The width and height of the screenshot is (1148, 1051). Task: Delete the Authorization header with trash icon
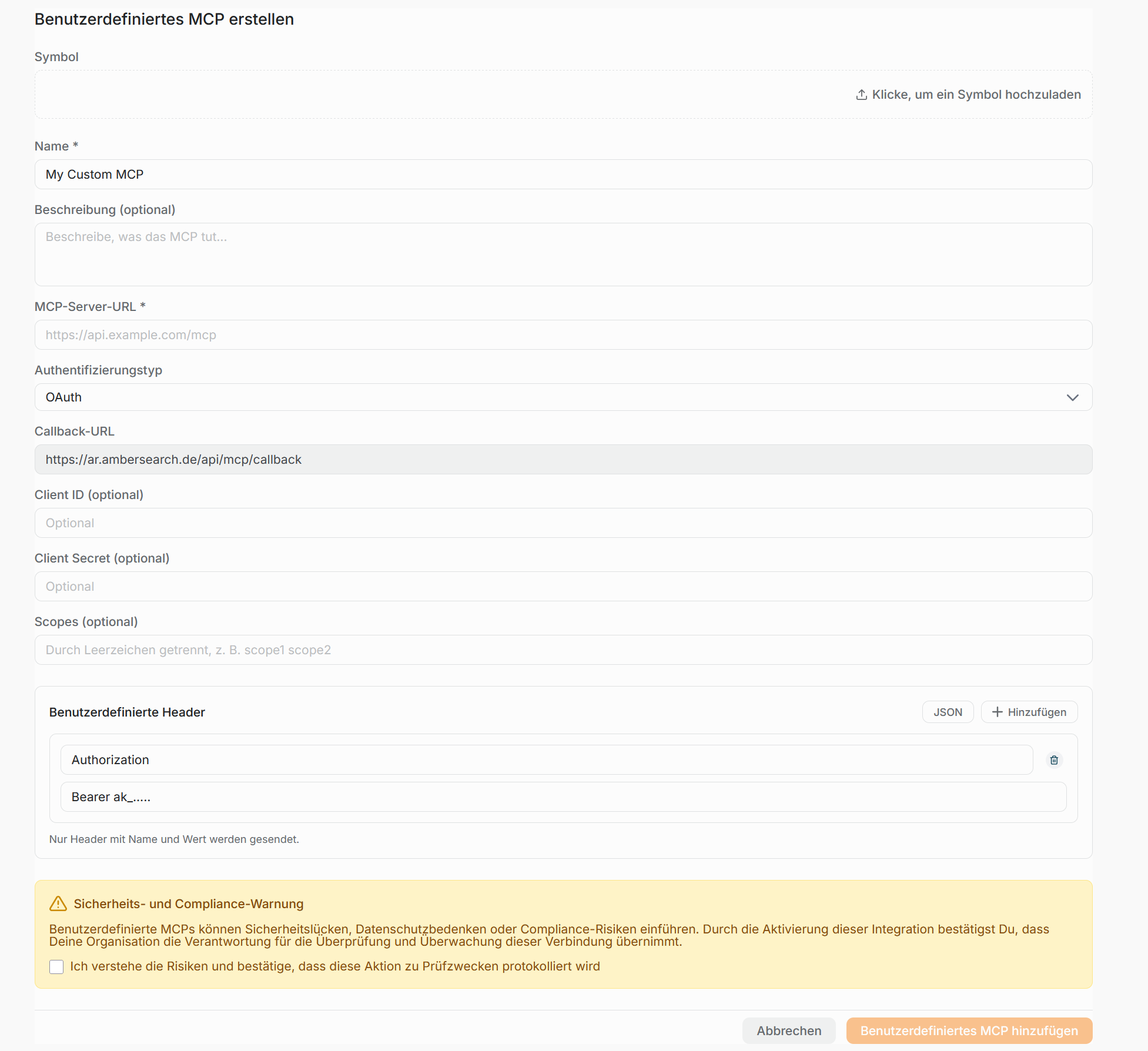1054,760
